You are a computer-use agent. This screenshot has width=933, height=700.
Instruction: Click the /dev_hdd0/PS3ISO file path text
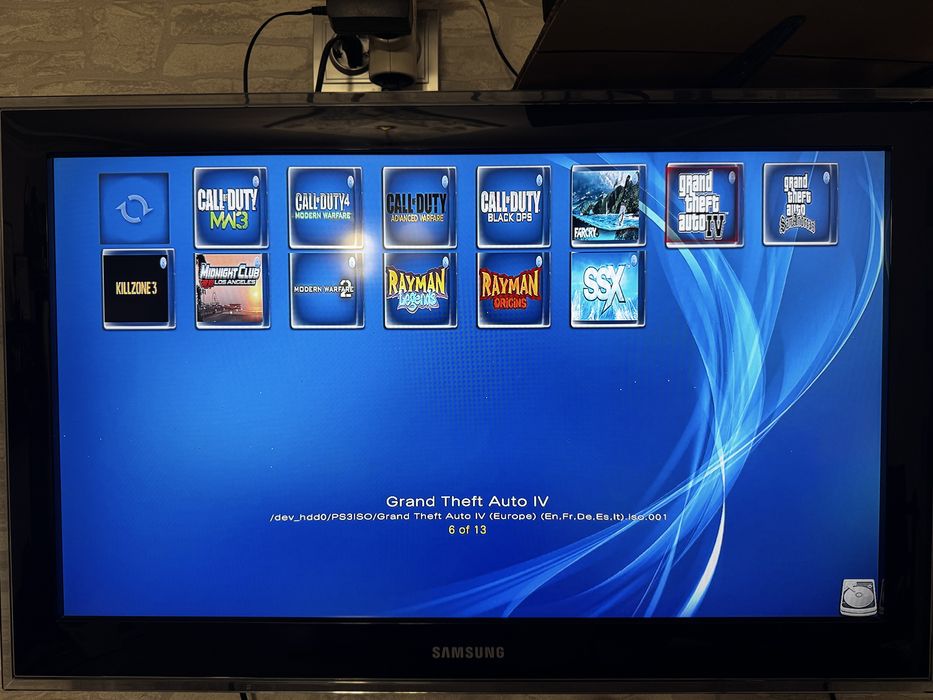469,517
